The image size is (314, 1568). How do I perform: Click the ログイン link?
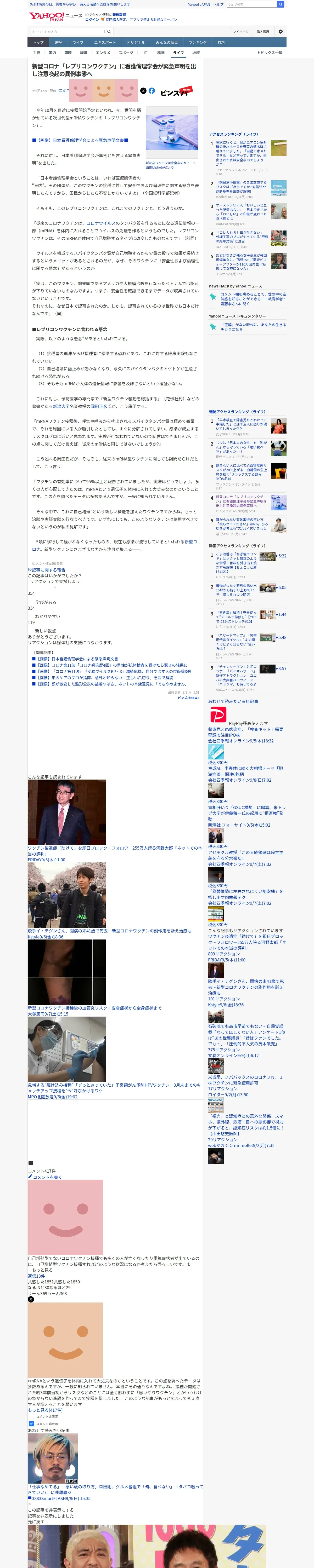92,20
